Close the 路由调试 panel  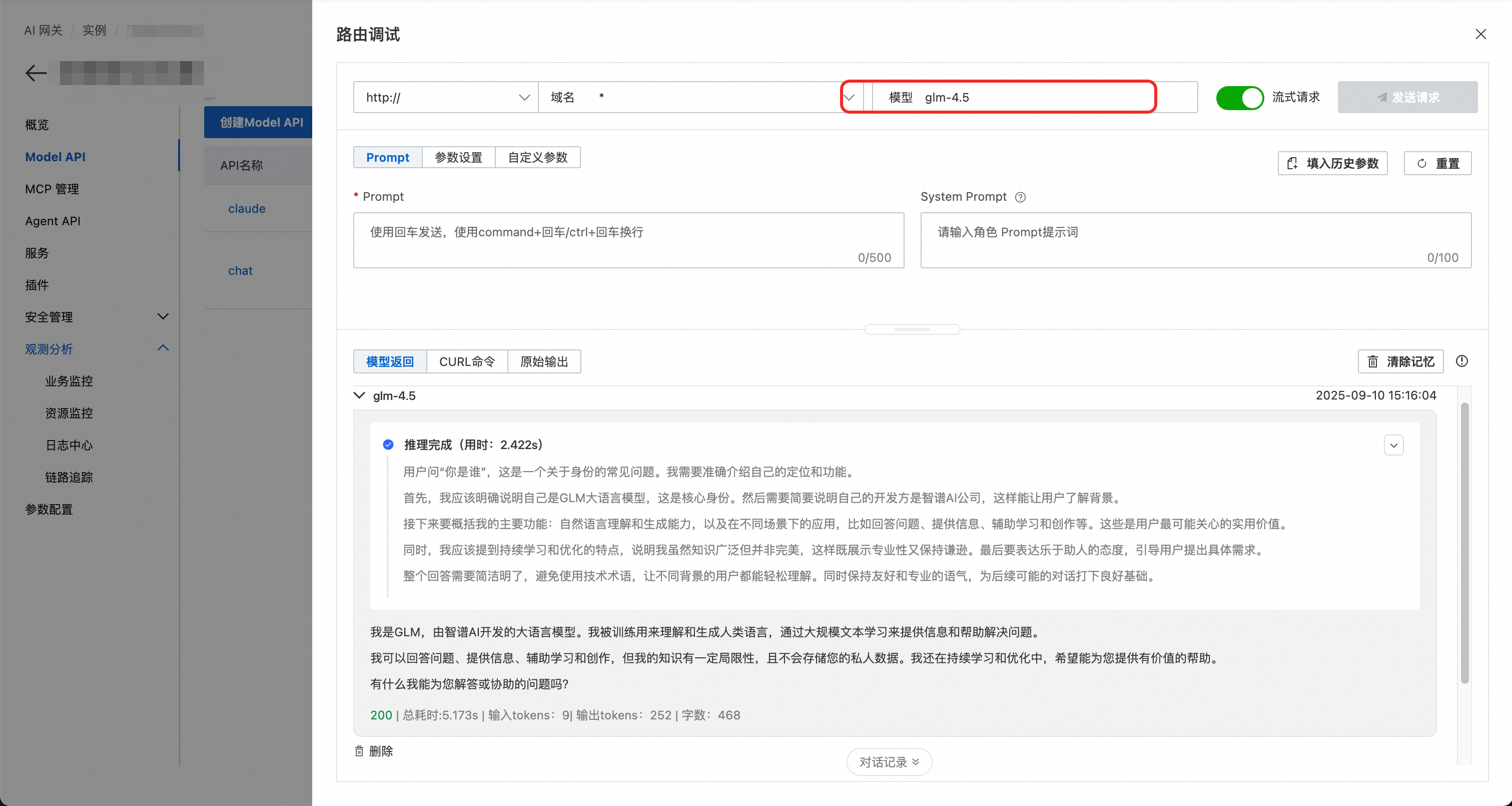tap(1480, 35)
